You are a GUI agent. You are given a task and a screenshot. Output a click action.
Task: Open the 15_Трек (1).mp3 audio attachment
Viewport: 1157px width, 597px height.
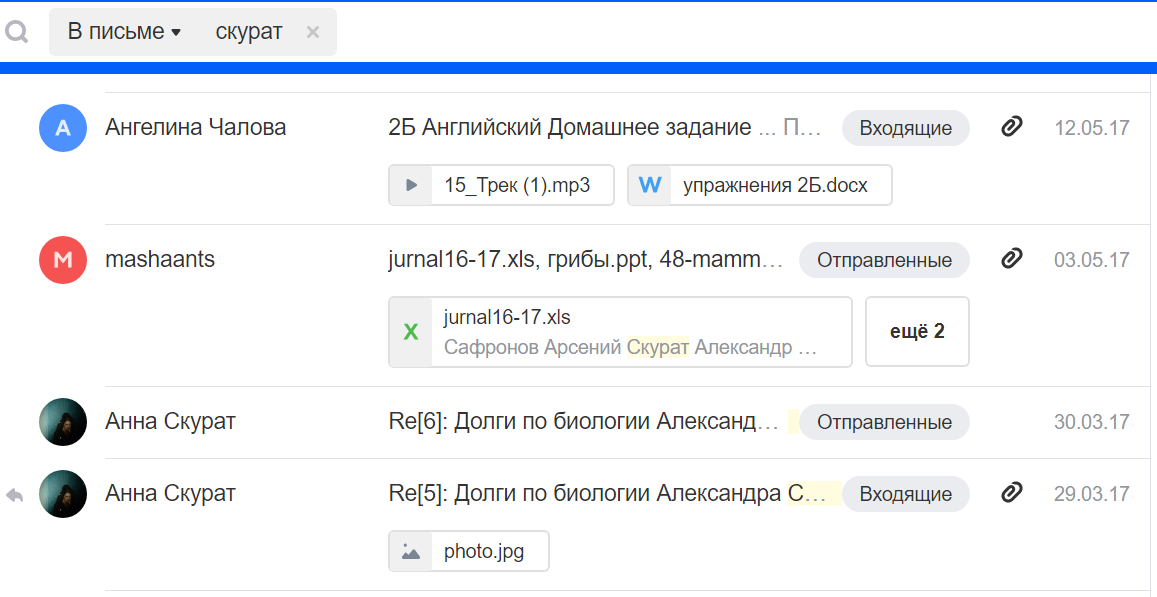pyautogui.click(x=501, y=185)
